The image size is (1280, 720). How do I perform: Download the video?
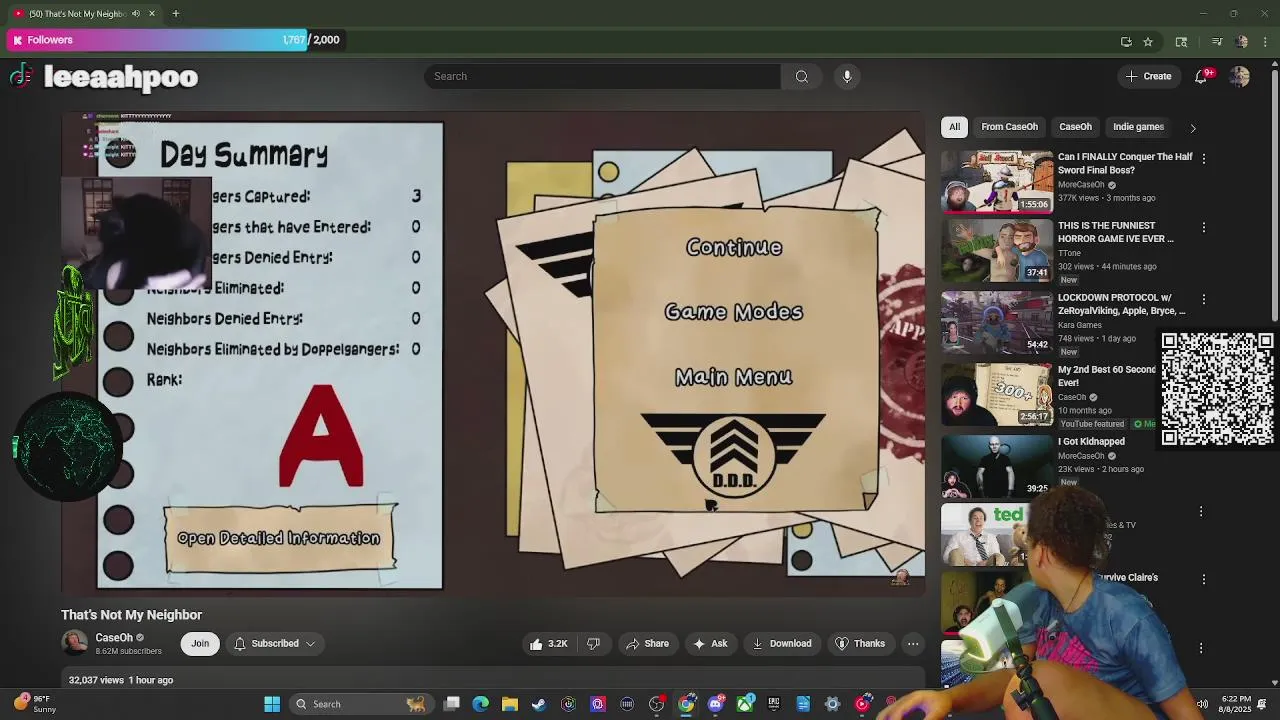pos(781,644)
